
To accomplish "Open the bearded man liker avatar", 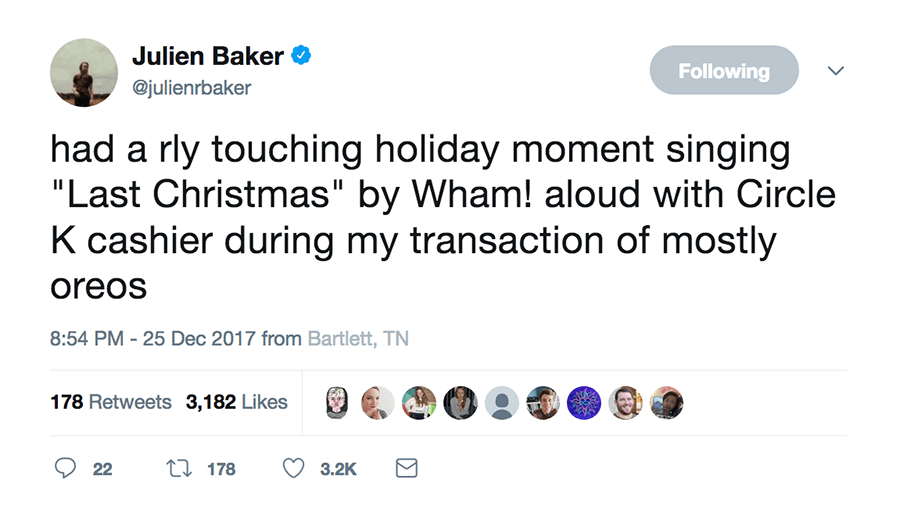I will [x=626, y=402].
